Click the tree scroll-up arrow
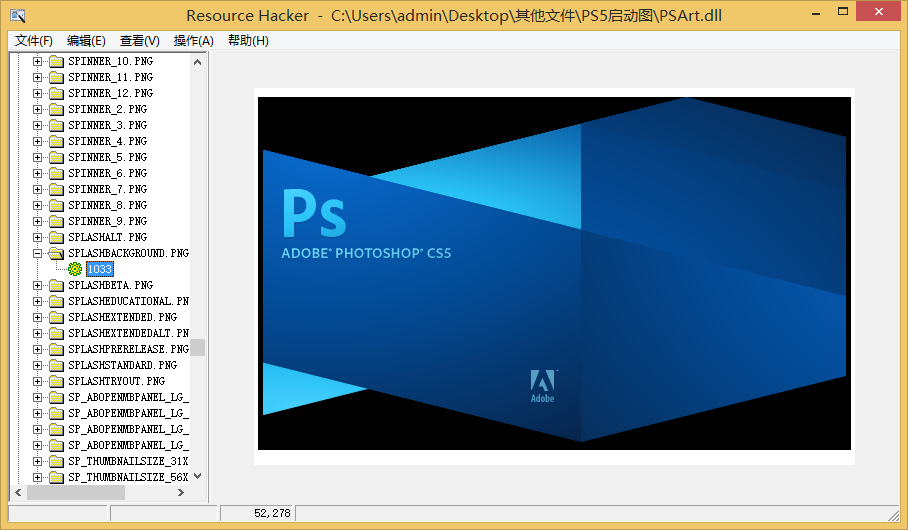The image size is (908, 530). coord(197,61)
